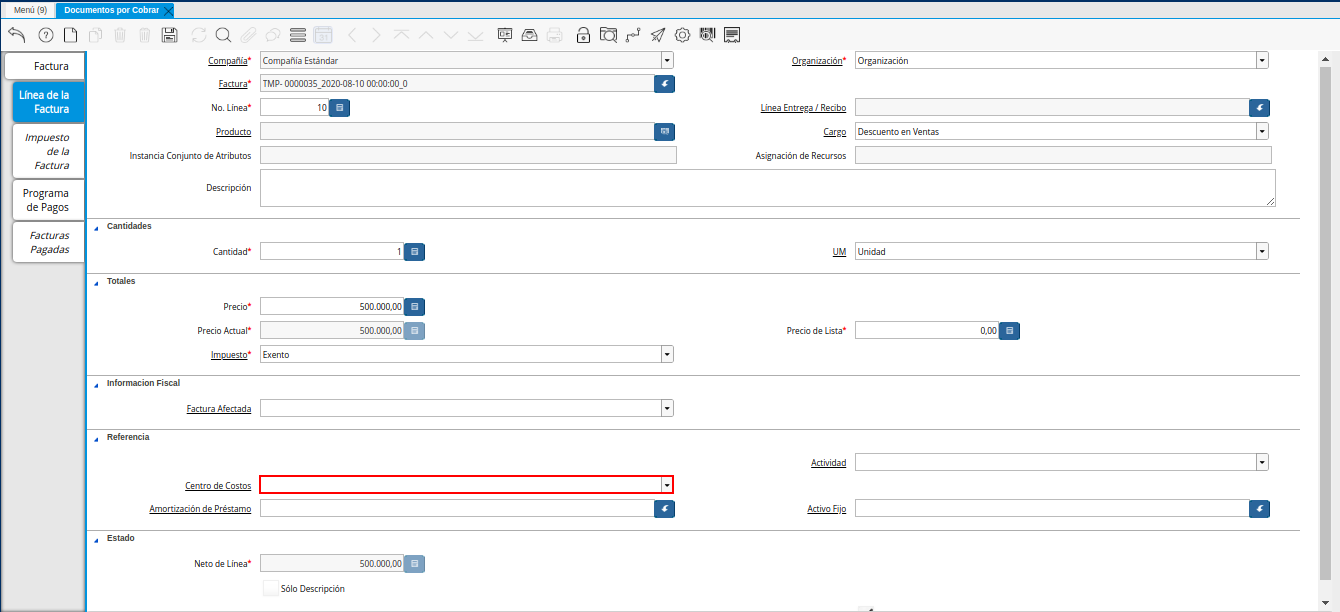Click the refresh arrows toolbar icon
This screenshot has height=612, width=1340.
198,35
